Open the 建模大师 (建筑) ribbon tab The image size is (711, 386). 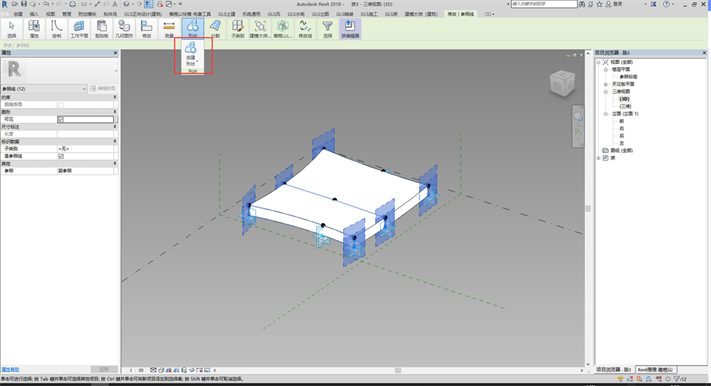[x=421, y=14]
